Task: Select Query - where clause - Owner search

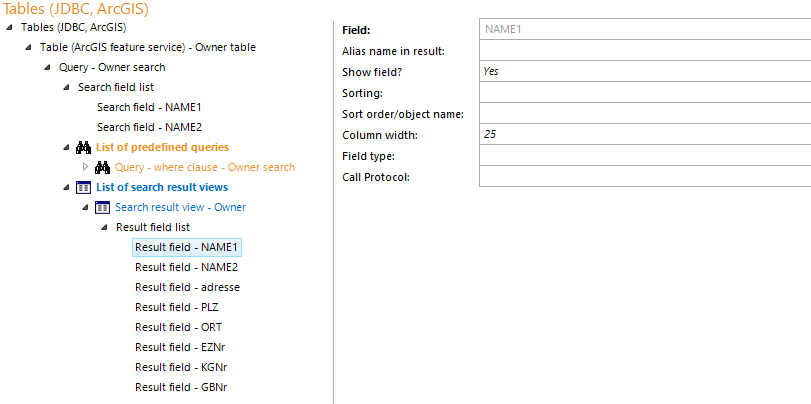Action: pos(205,168)
